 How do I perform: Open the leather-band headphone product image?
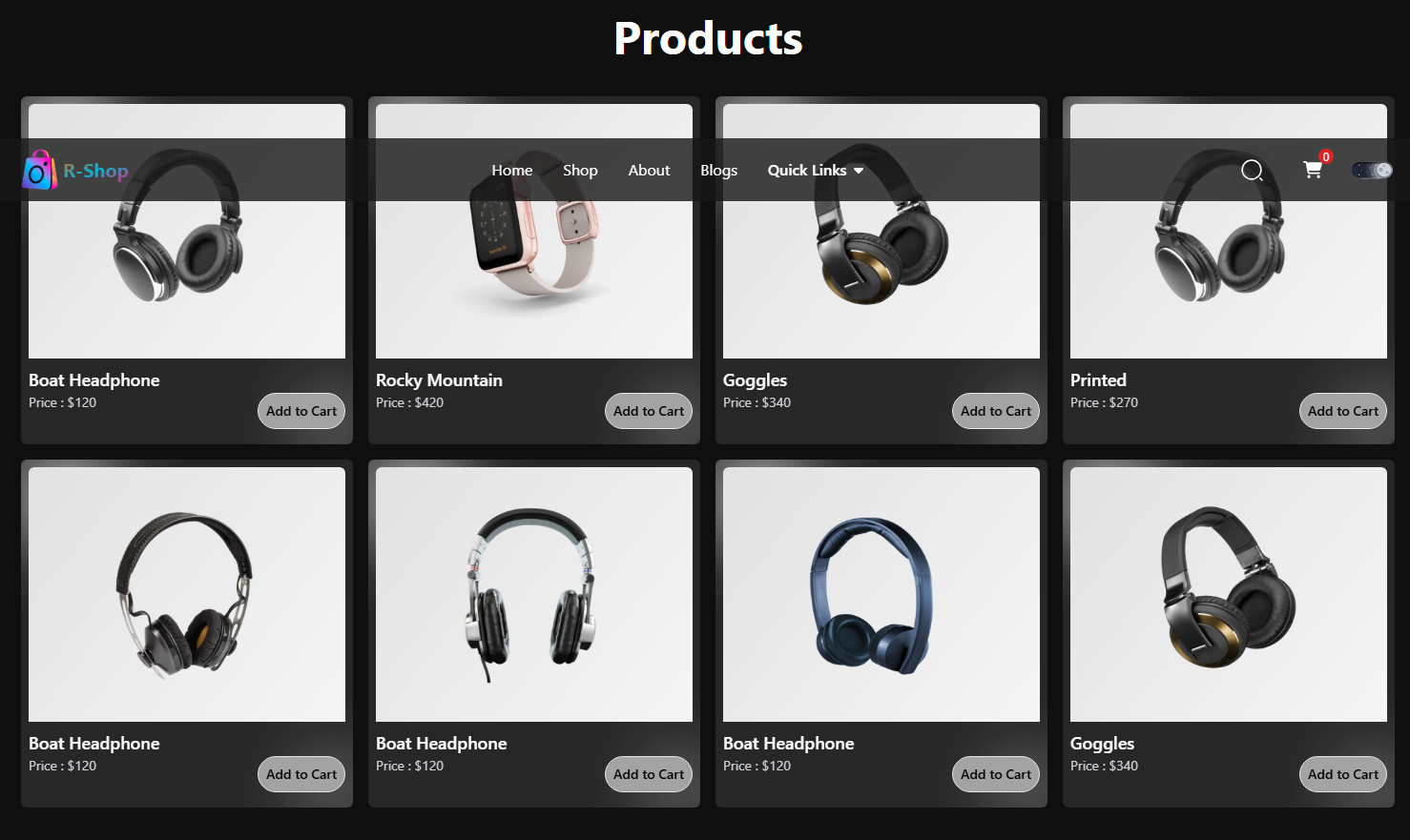point(187,594)
